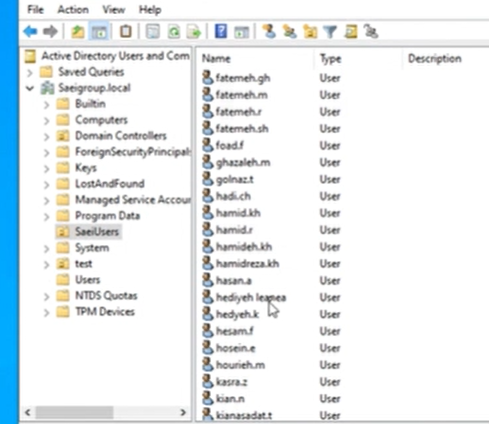Expand the Keys container
489x424 pixels.
click(x=46, y=169)
